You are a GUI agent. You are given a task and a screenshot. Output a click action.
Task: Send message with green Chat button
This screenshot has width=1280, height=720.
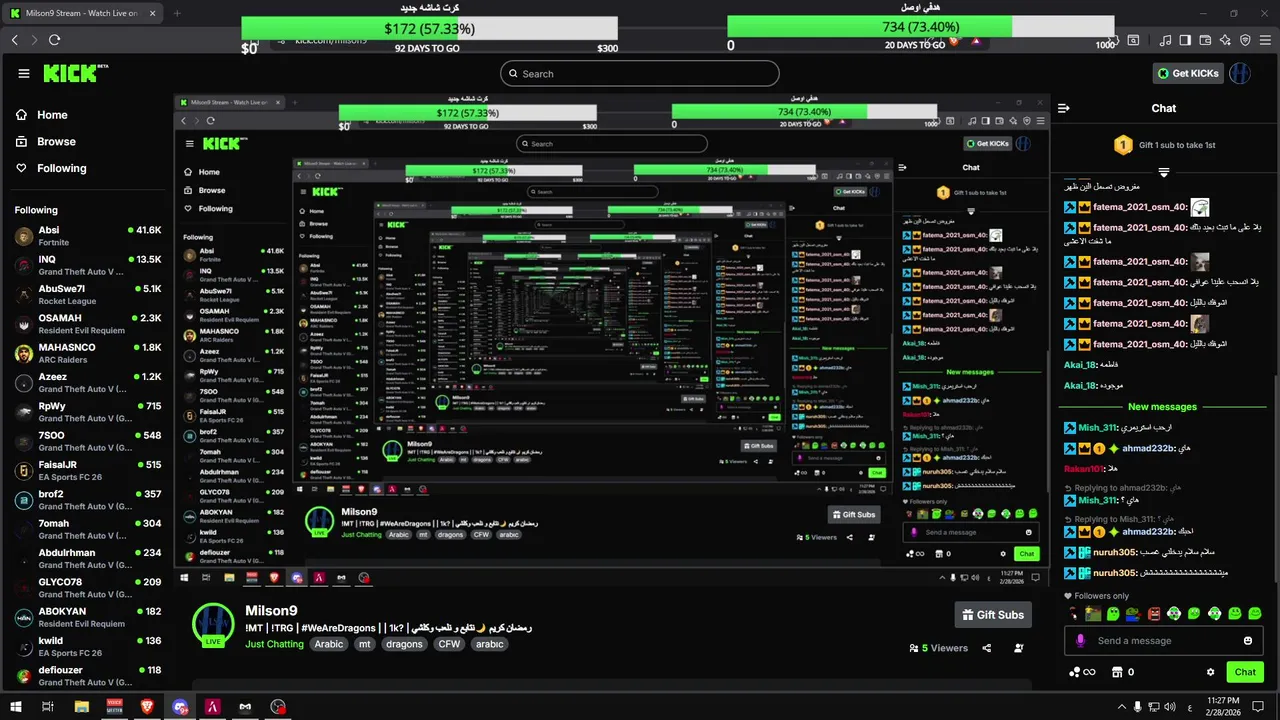coord(1245,672)
